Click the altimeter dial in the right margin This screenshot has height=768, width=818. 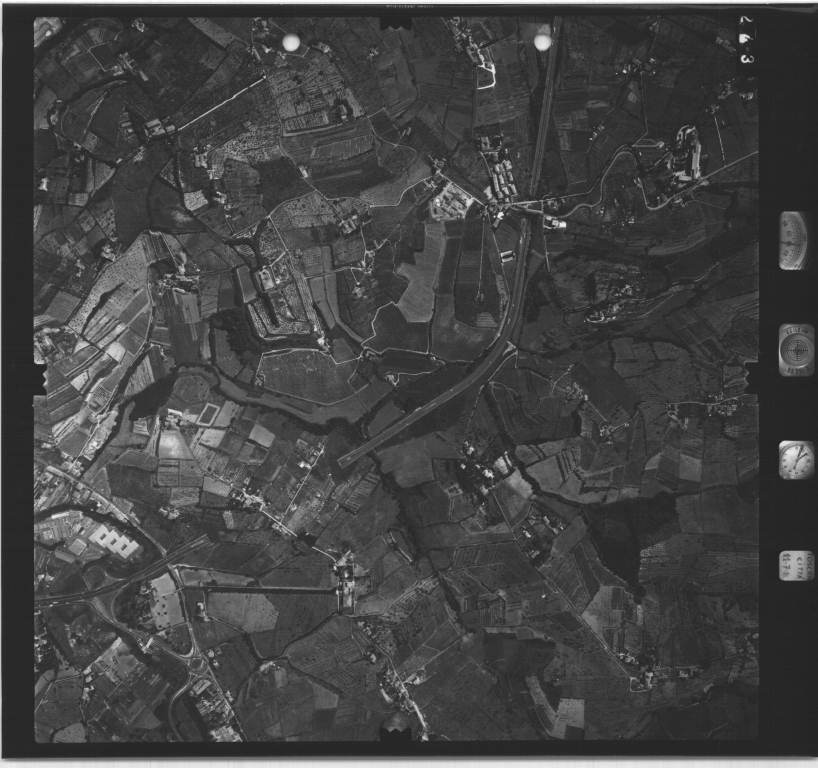793,240
